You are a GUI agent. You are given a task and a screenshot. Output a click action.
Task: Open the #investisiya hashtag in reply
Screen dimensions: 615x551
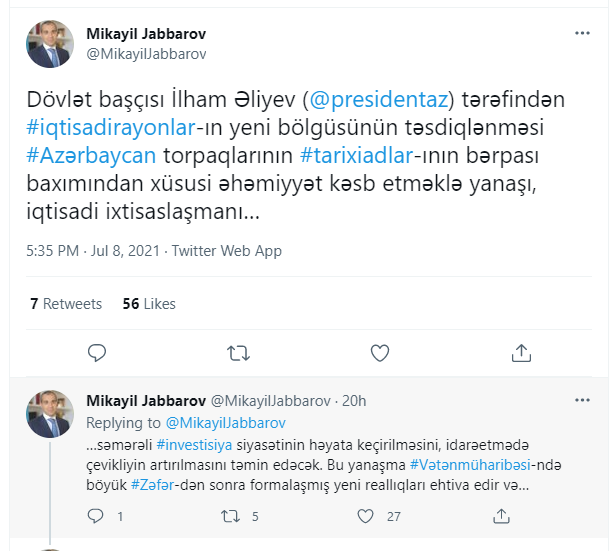click(x=194, y=445)
